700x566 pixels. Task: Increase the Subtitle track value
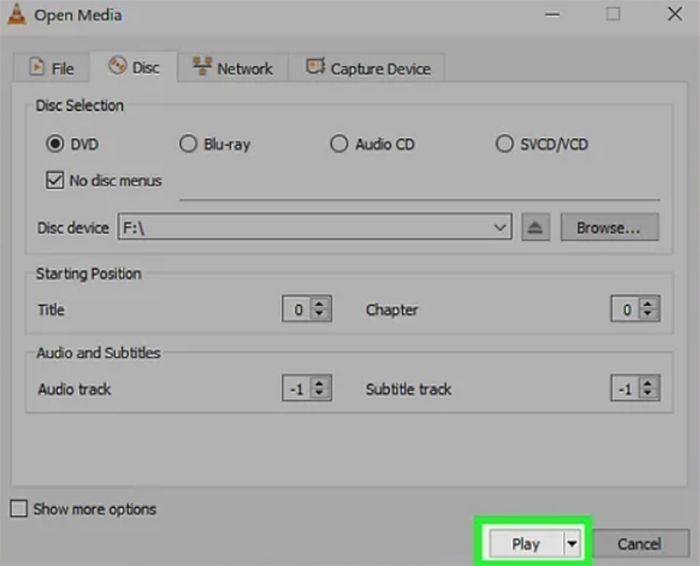point(648,383)
